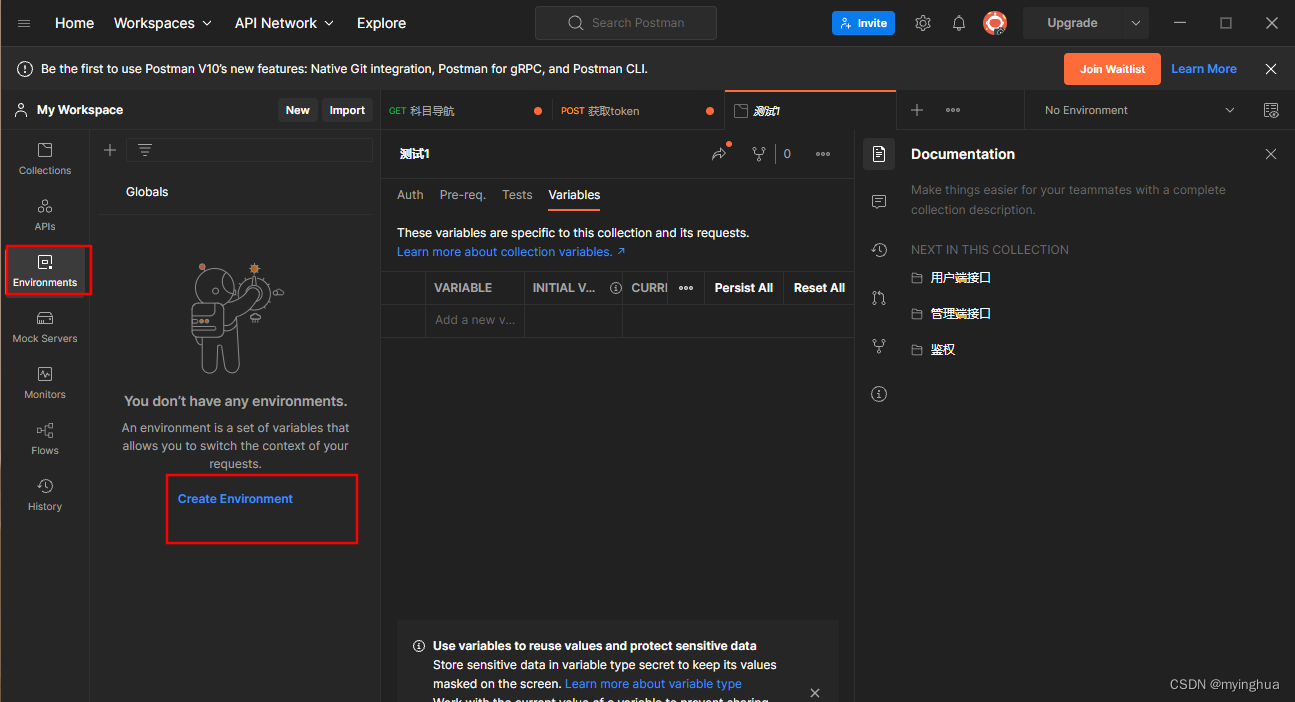Open the Learn More banner link

pyautogui.click(x=1204, y=69)
